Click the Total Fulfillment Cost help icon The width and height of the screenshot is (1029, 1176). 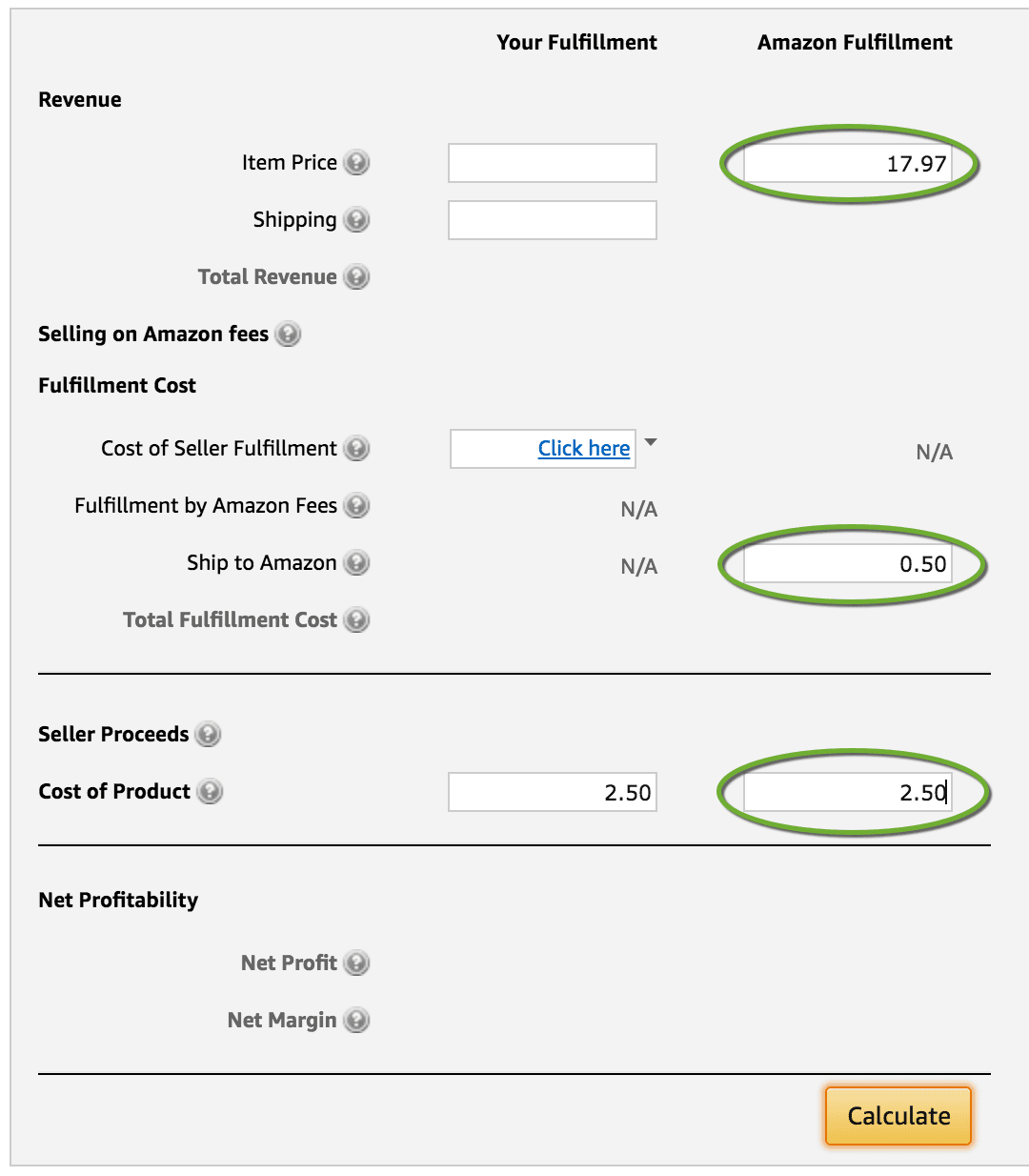coord(356,620)
